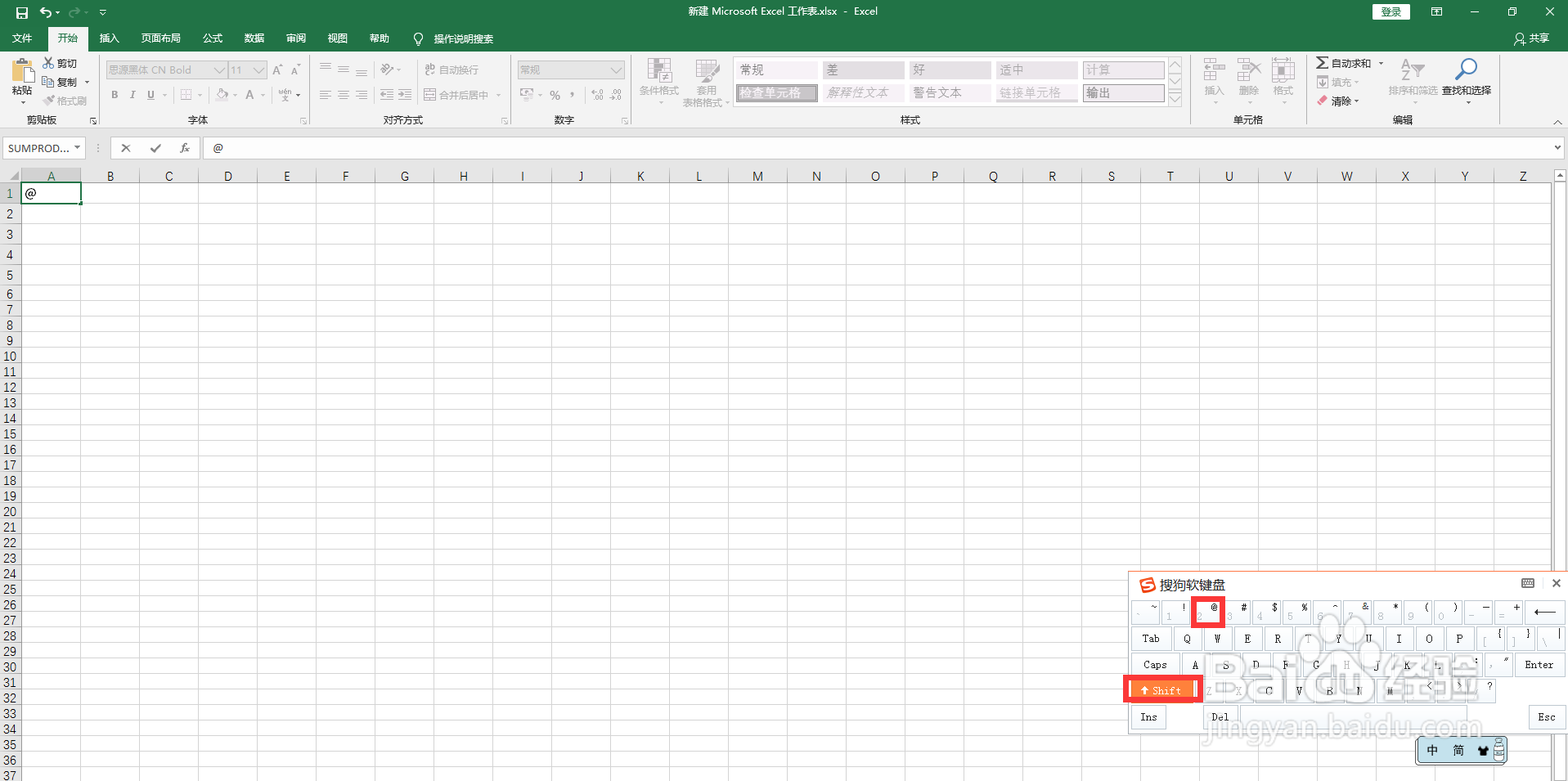Open Conditional Formatting (条件格式)
1568x781 pixels.
659,82
